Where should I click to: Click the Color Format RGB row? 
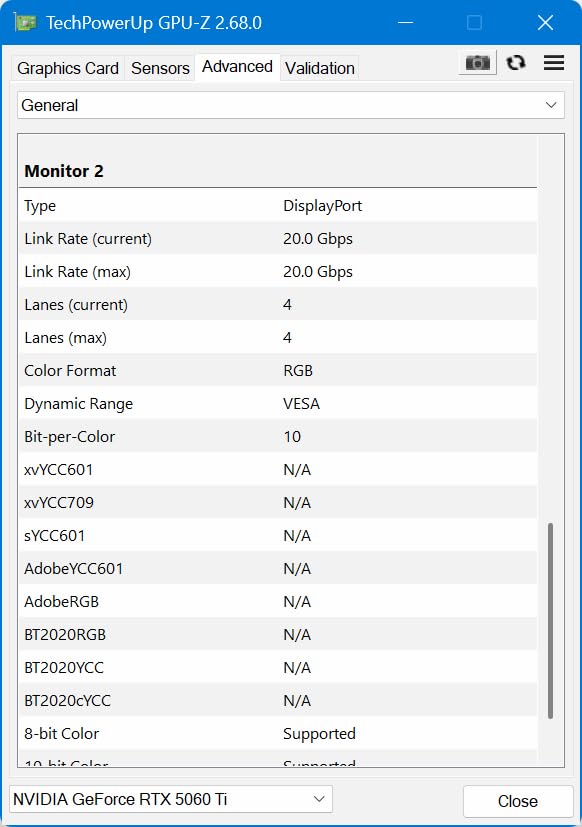(x=278, y=370)
